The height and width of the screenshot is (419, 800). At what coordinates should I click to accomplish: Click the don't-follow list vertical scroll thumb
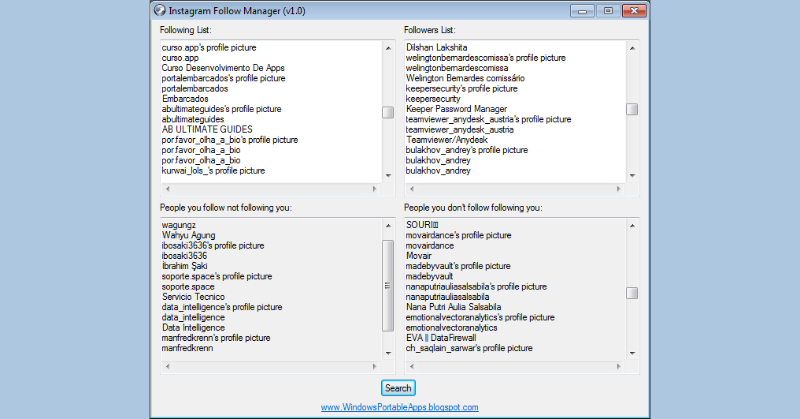tap(632, 293)
